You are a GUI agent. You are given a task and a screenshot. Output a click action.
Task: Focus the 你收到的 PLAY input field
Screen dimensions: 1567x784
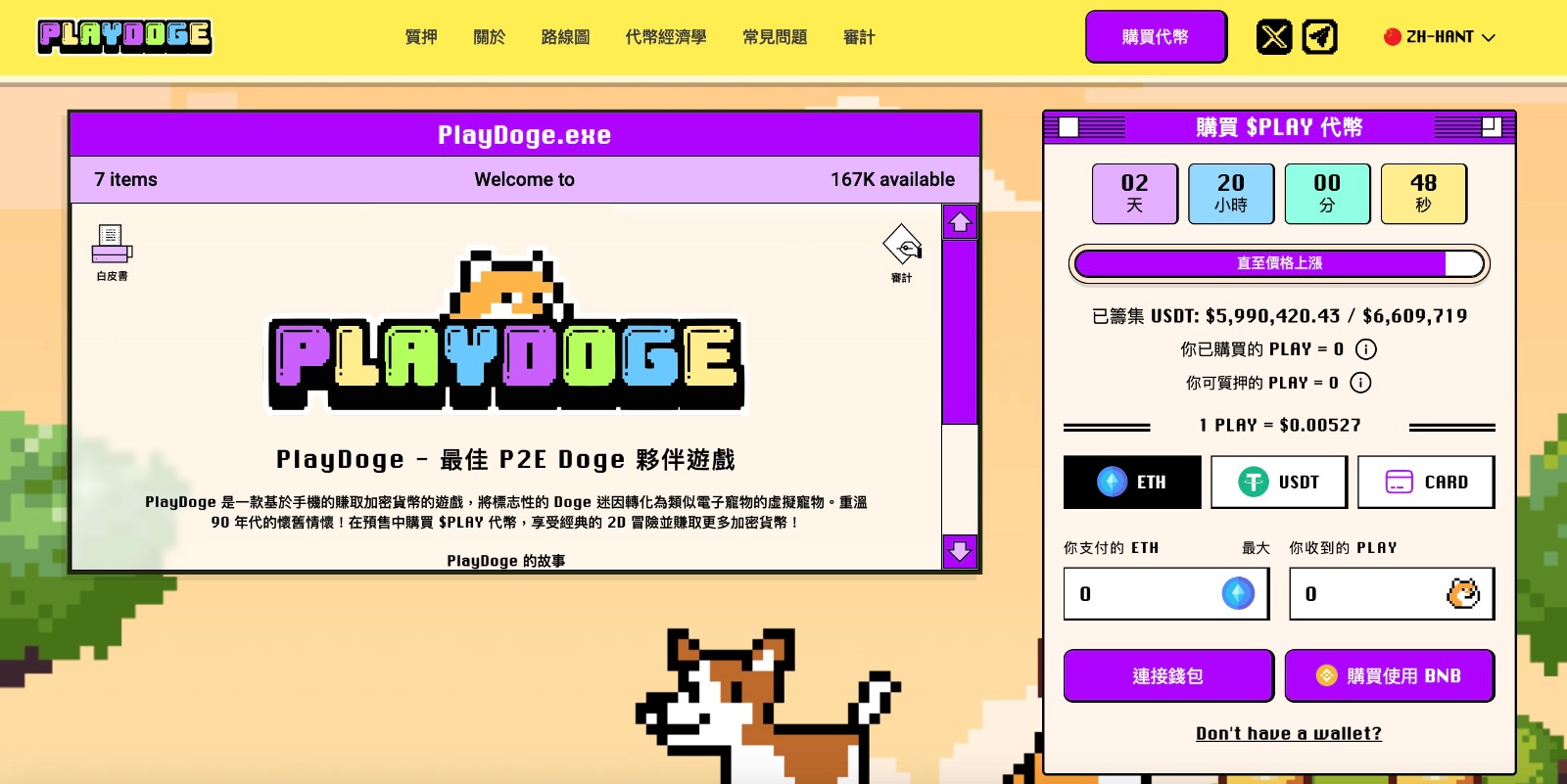1392,593
